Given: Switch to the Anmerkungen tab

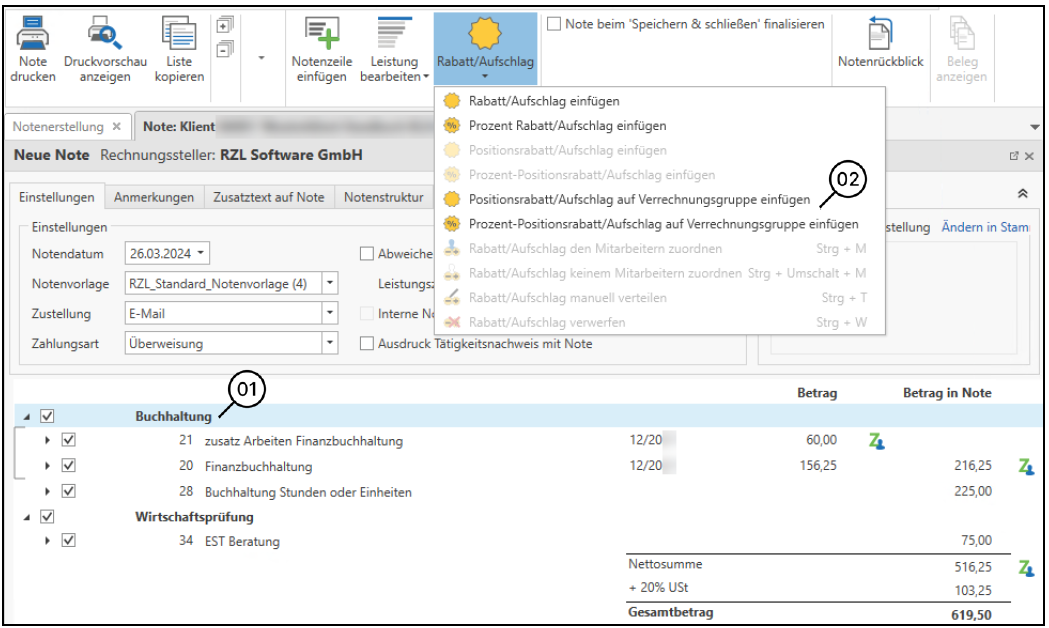Looking at the screenshot, I should coord(154,197).
